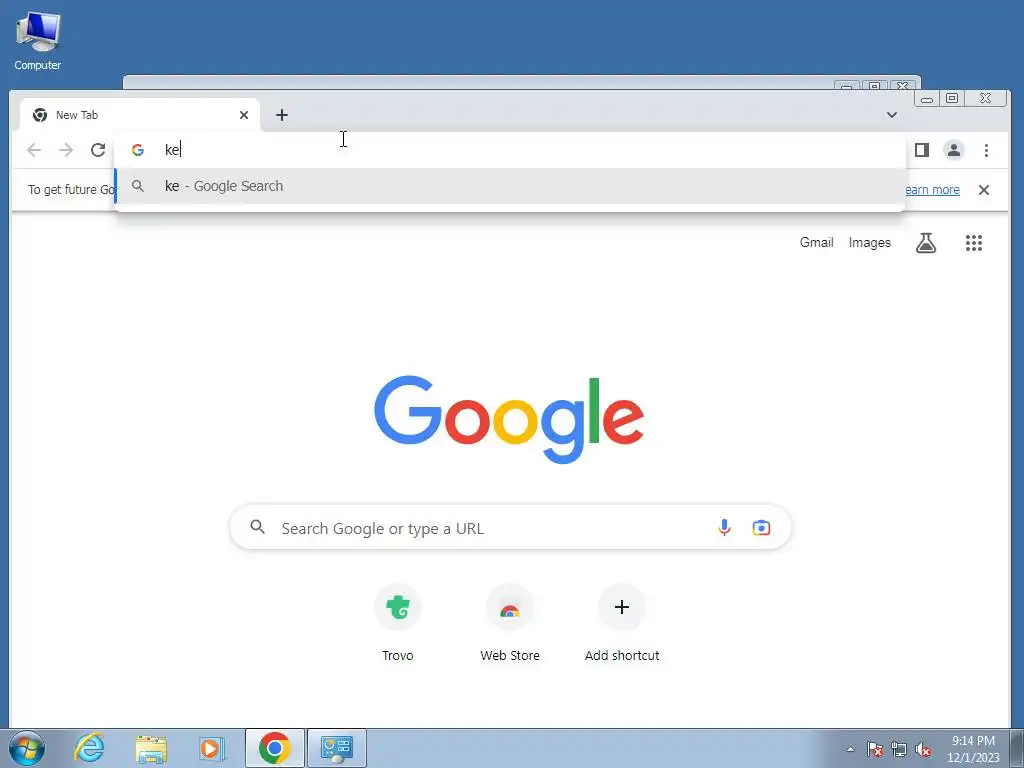Maximize the front Chrome window
The height and width of the screenshot is (768, 1024).
952,99
